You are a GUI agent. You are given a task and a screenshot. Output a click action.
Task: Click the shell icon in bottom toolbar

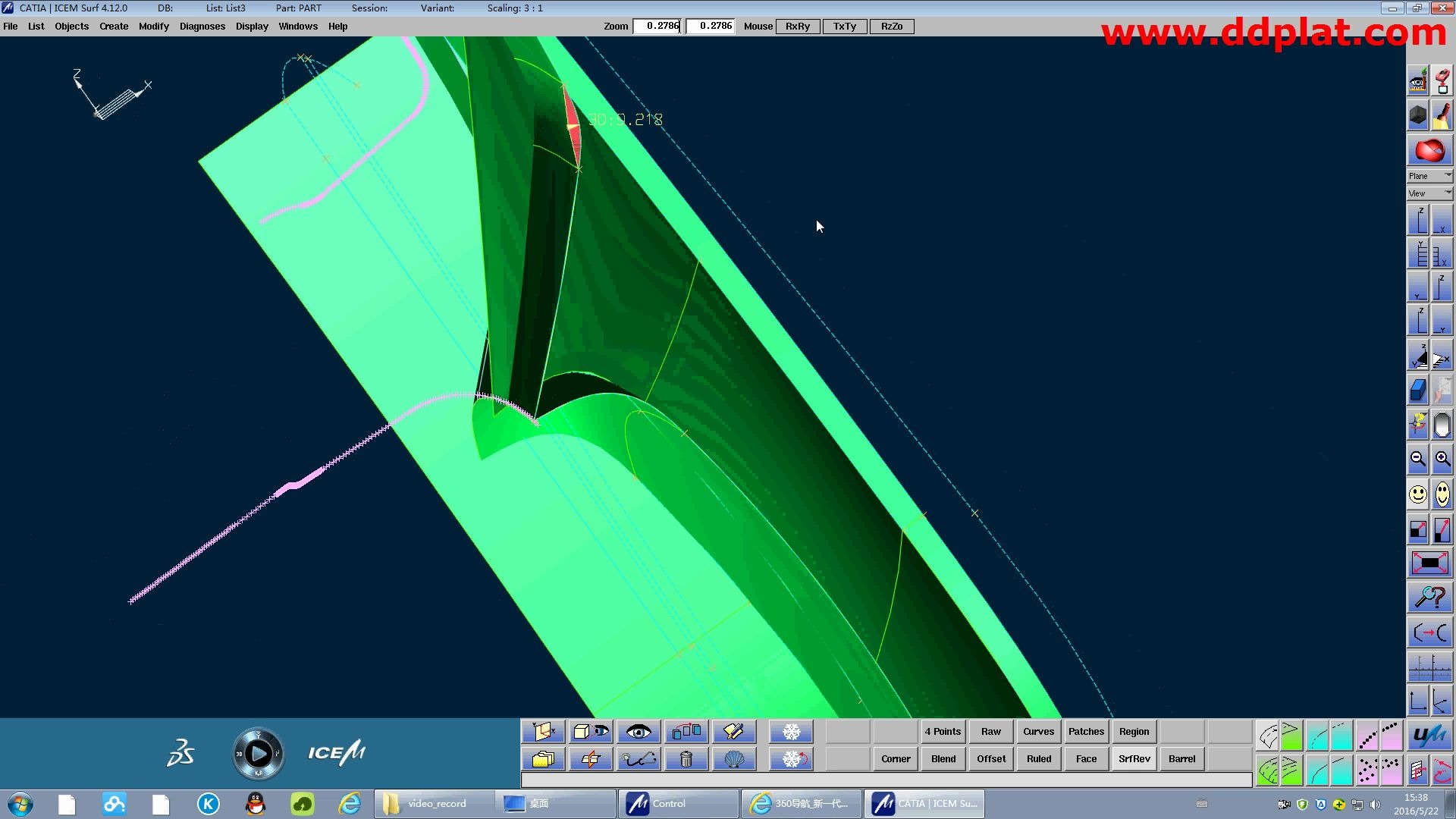733,759
